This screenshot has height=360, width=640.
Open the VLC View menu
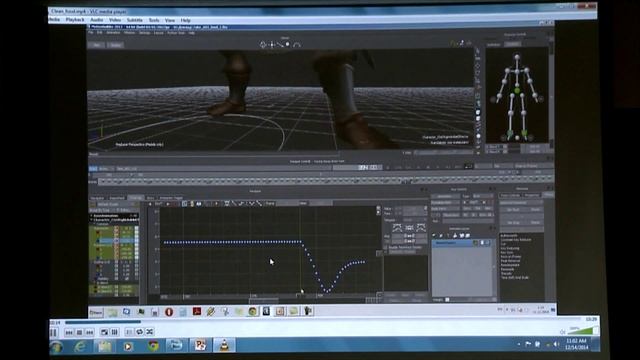pos(170,20)
